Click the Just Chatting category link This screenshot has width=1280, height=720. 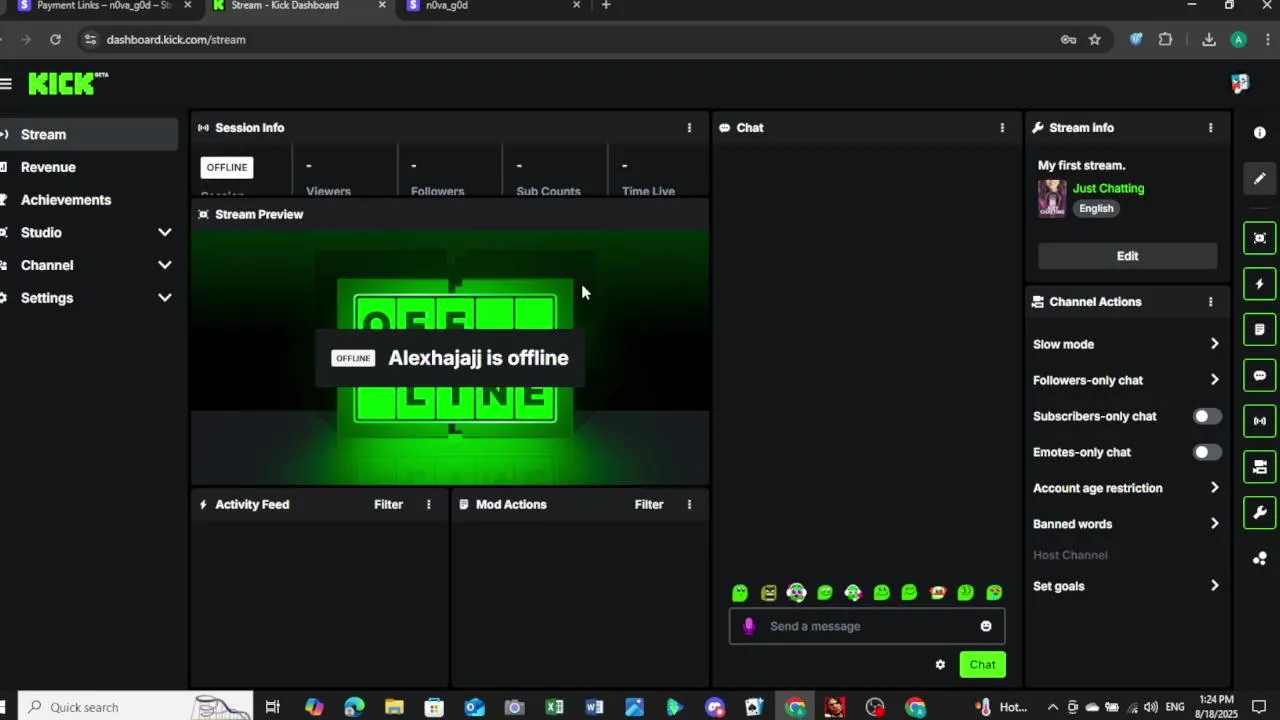[1108, 188]
